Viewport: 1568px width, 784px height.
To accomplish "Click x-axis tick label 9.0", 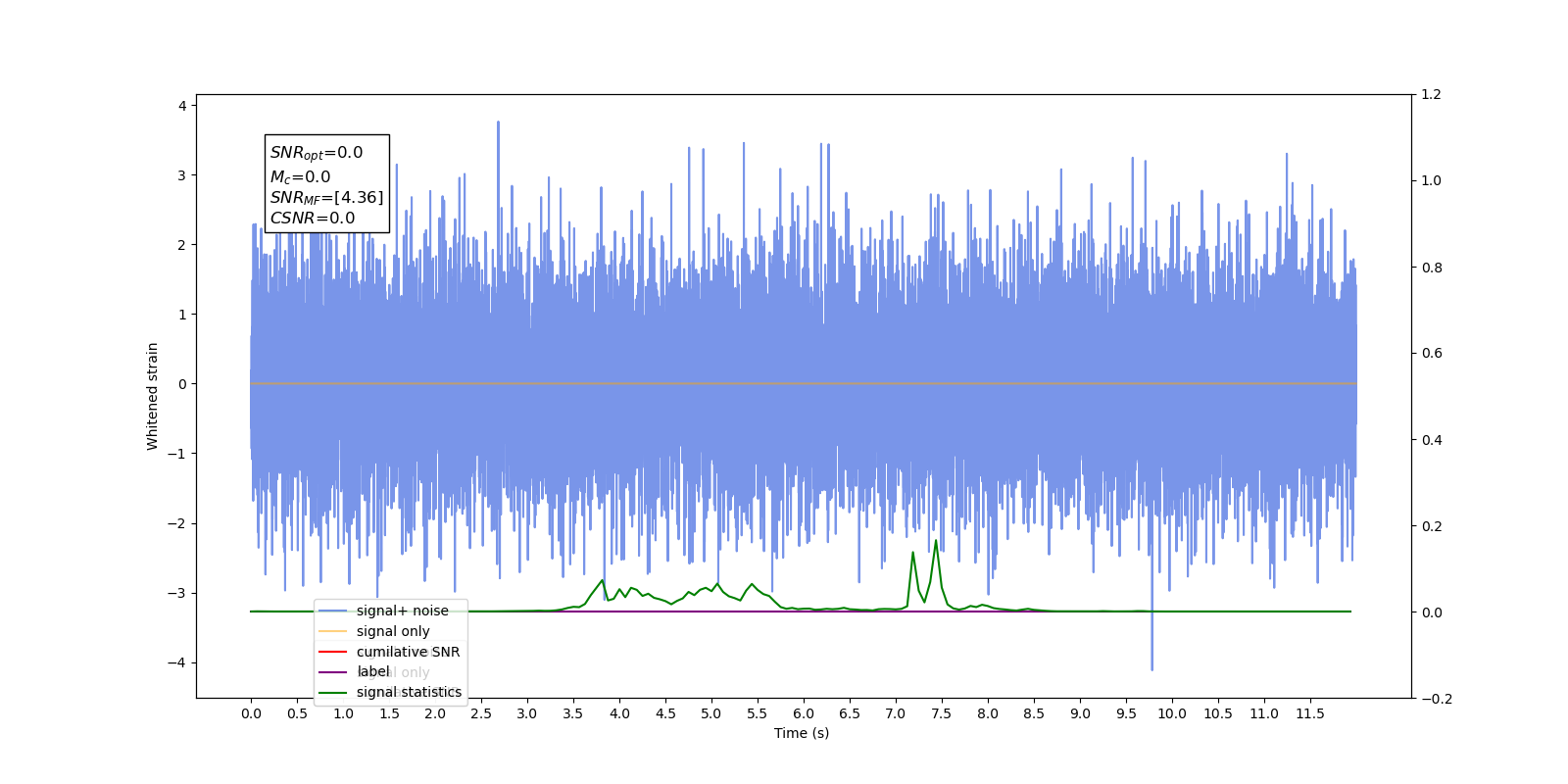I will (1080, 713).
